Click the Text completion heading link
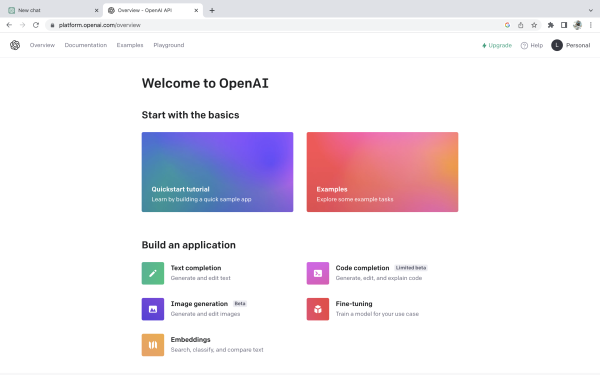The height and width of the screenshot is (375, 600). [196, 268]
